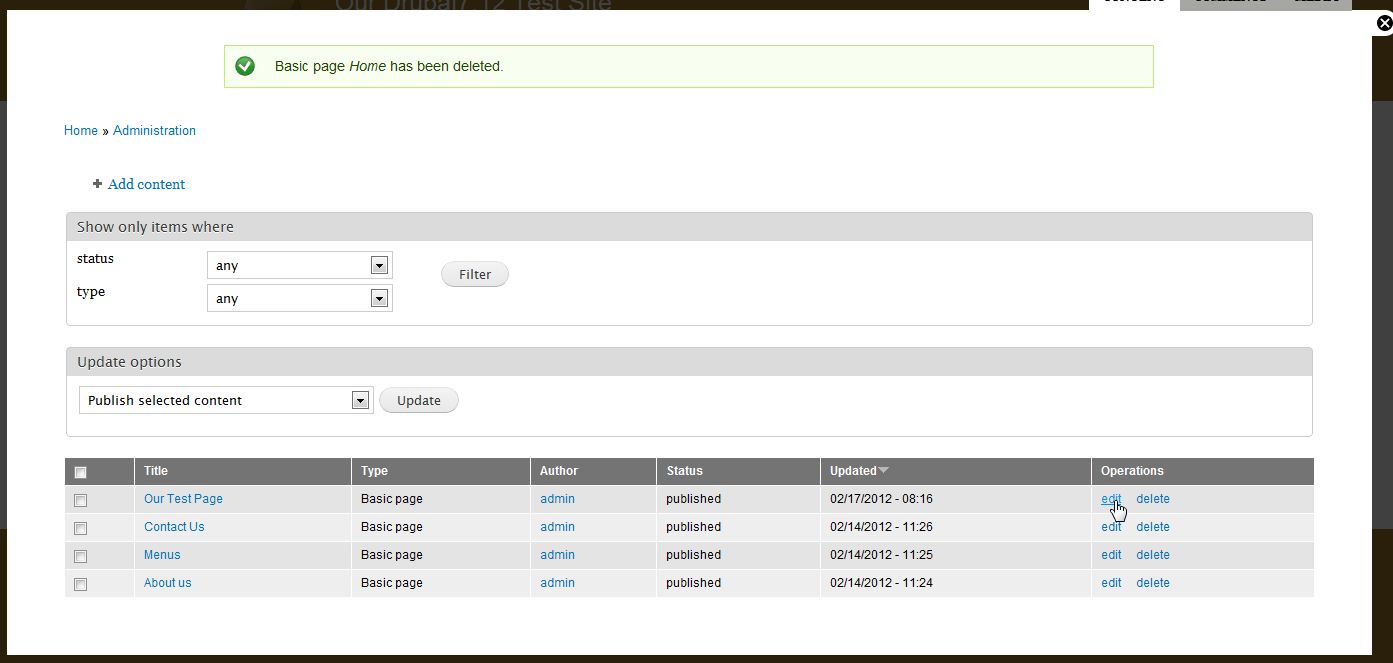This screenshot has height=663, width=1393.
Task: Expand the Publish selected content dropdown
Action: tap(226, 400)
